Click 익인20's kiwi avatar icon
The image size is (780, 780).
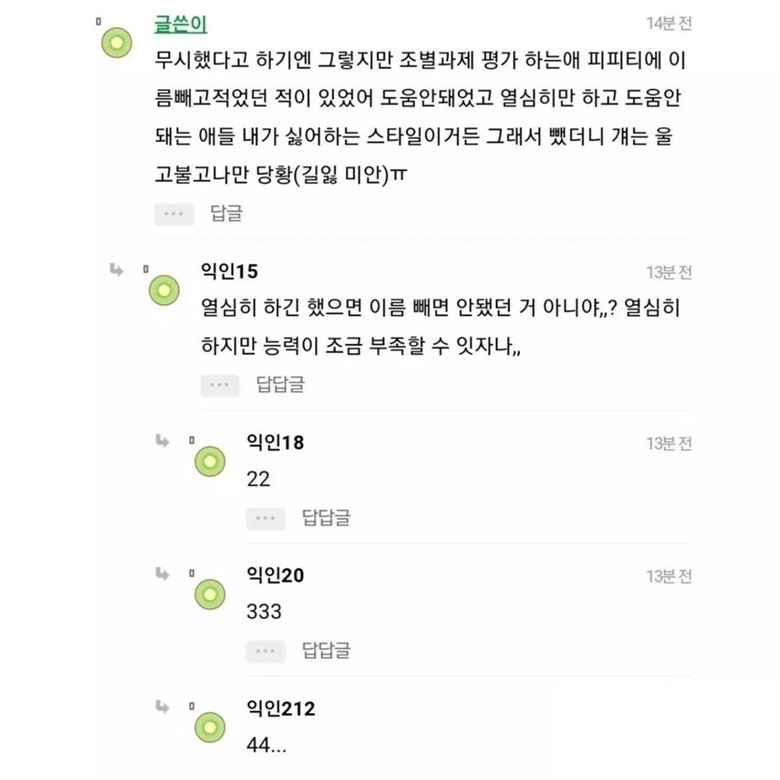(210, 594)
